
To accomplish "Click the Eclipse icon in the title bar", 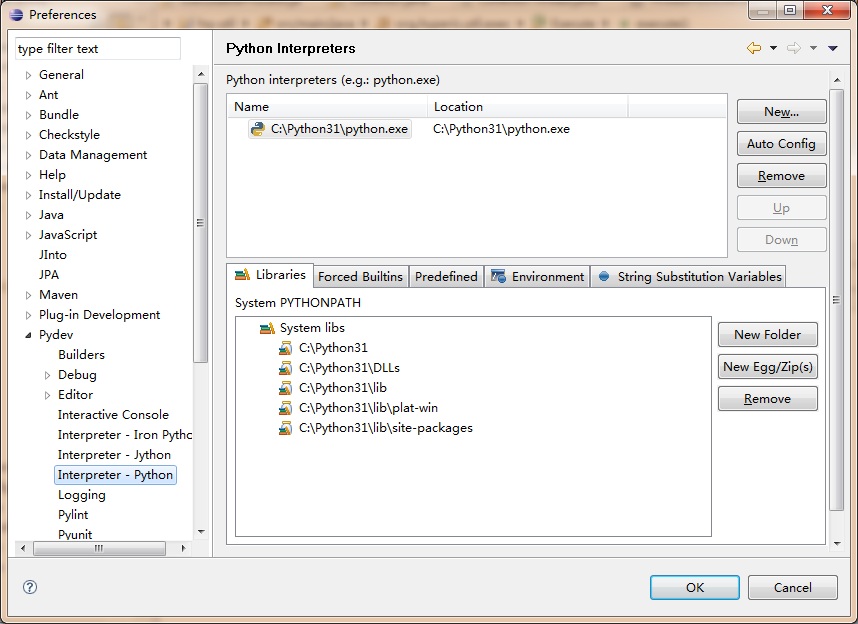I will pyautogui.click(x=16, y=15).
